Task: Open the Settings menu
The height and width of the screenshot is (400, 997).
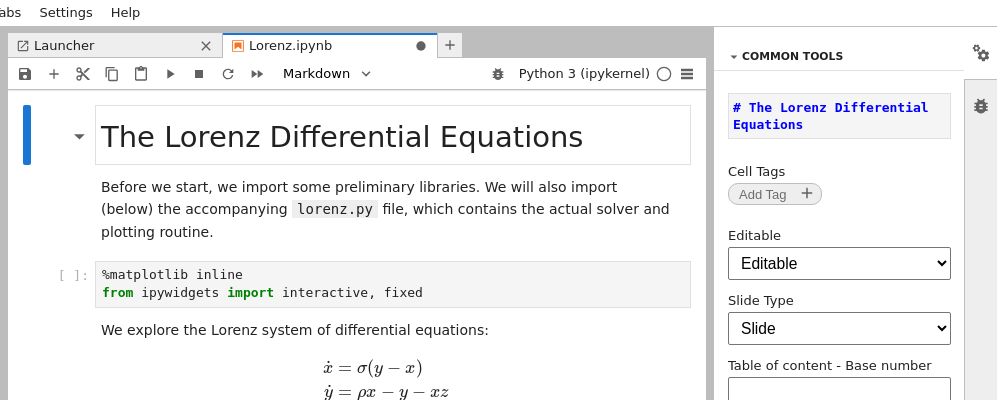Action: 66,12
